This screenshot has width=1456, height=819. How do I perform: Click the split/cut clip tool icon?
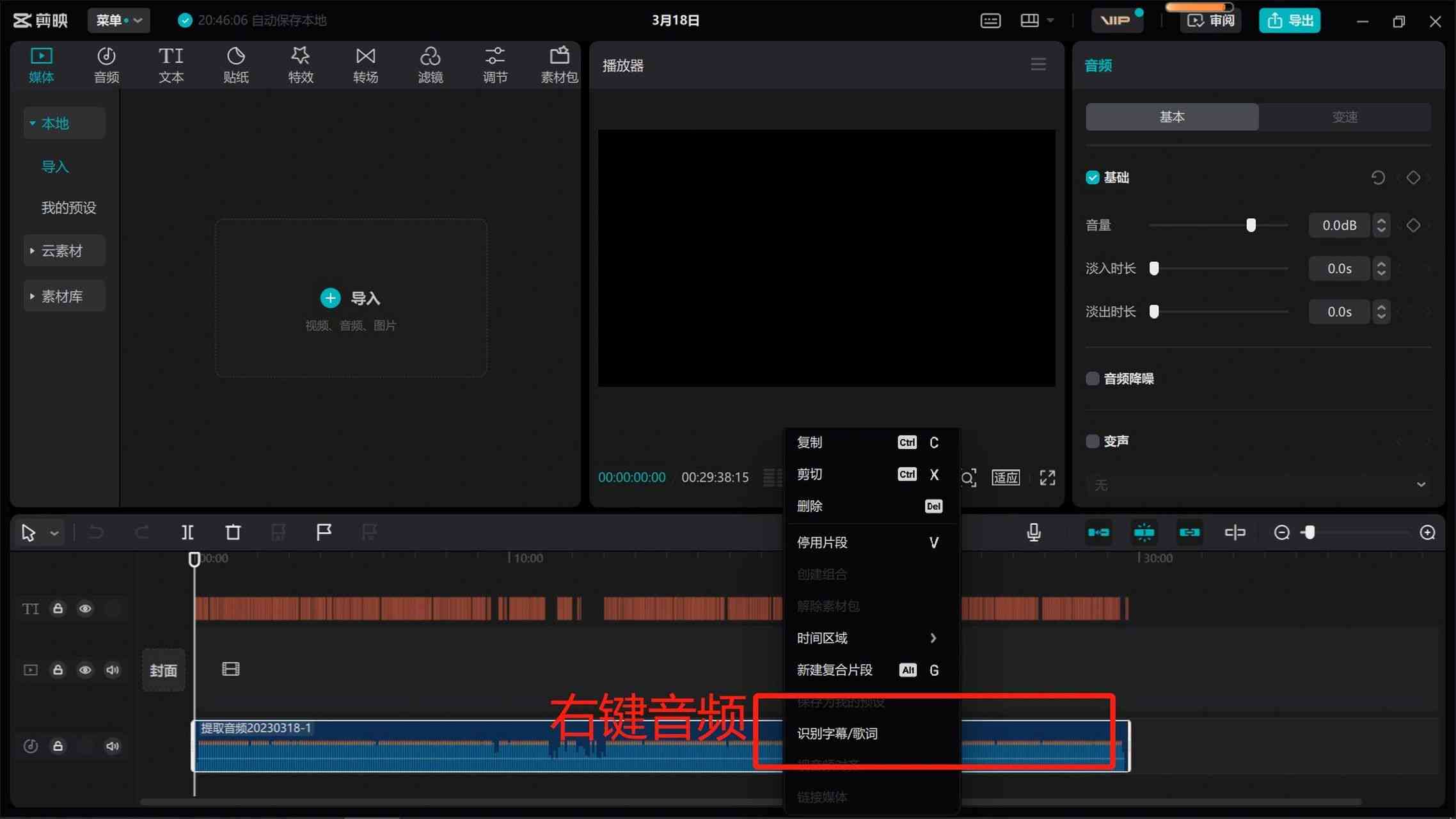pos(187,532)
